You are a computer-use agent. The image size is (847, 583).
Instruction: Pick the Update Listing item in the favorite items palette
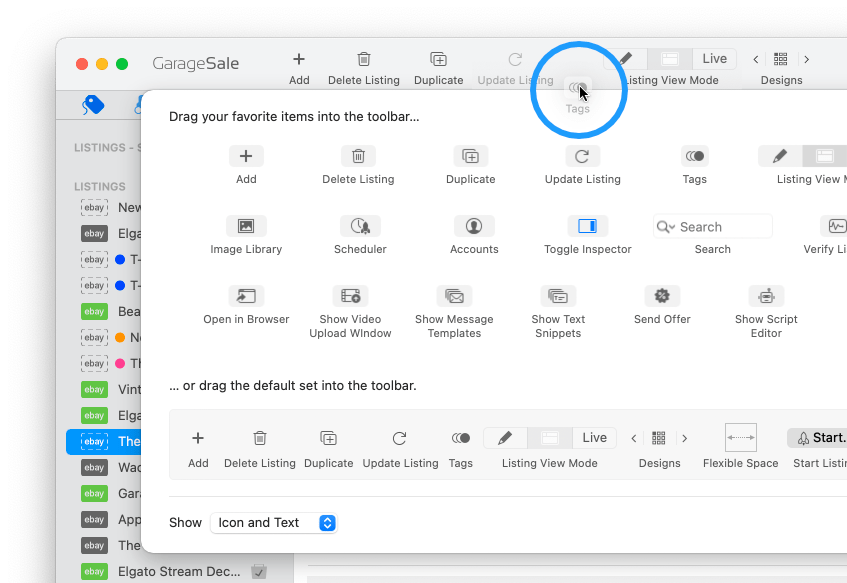tap(582, 156)
